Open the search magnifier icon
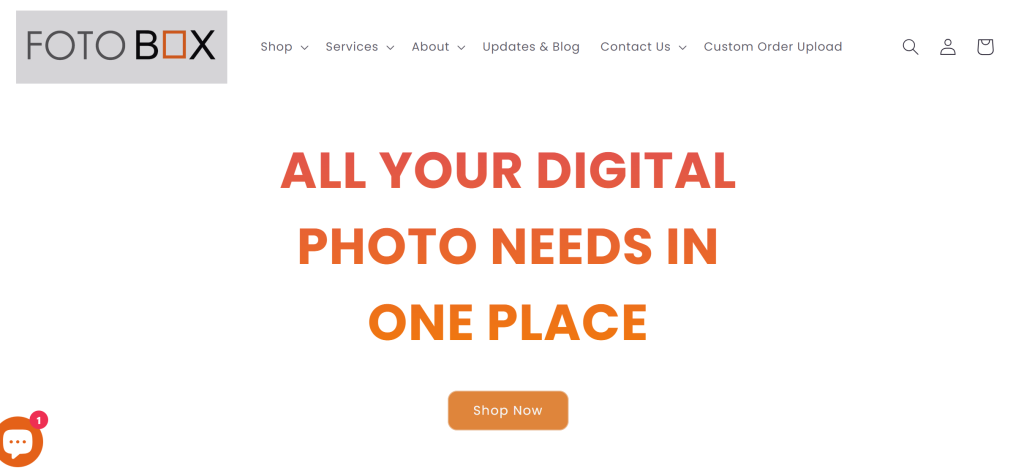Screen dimensions: 1024x468 point(910,47)
